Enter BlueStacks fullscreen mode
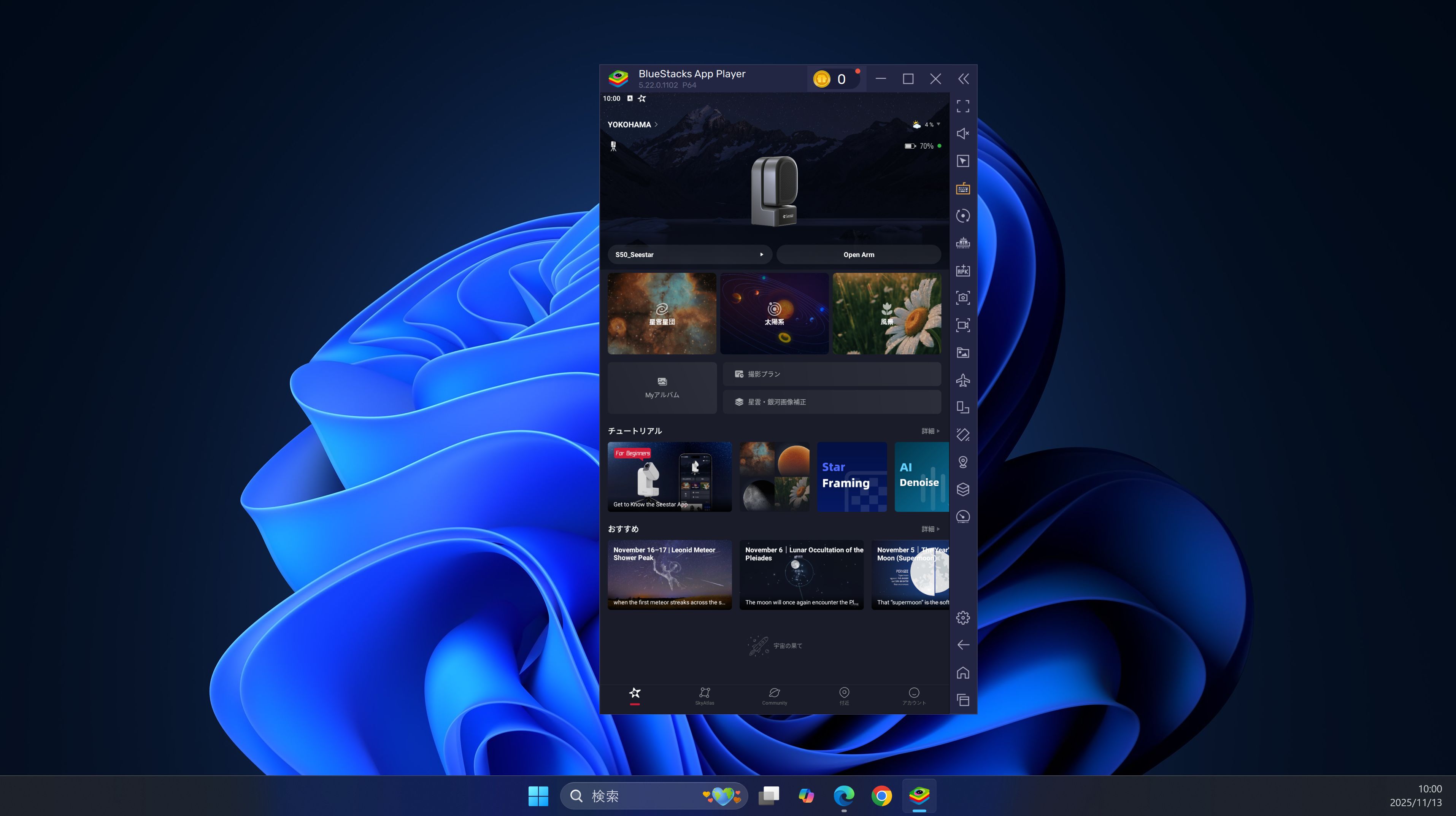Screen dimensions: 1456x816 point(962,106)
